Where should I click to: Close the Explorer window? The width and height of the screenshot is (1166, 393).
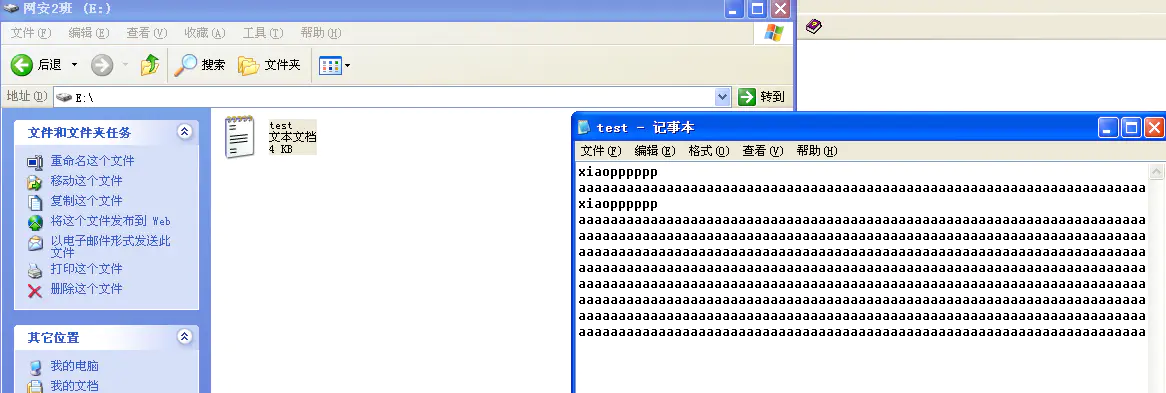[780, 9]
